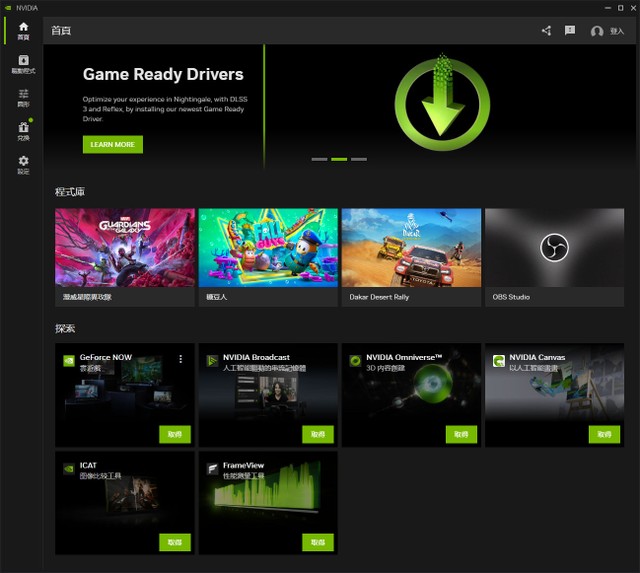Click the user avatar icon
Image resolution: width=640 pixels, height=573 pixels.
pos(597,31)
